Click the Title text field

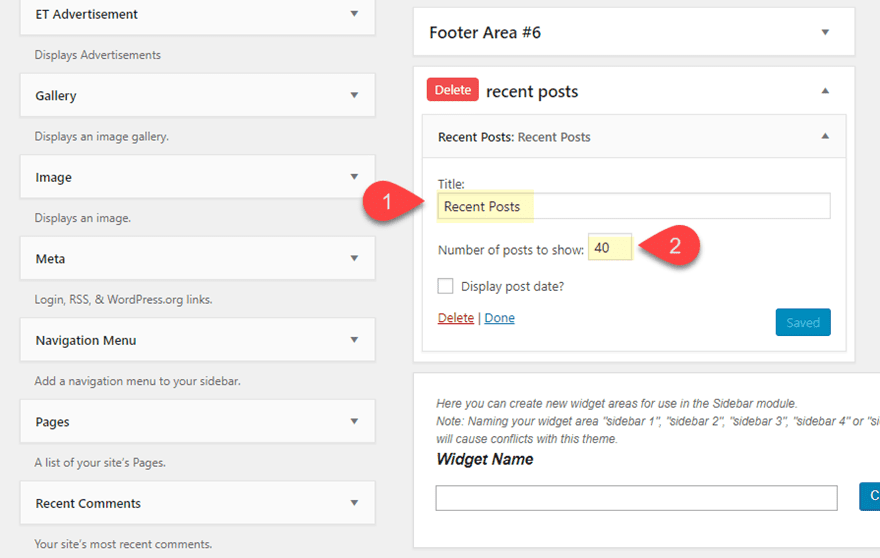point(634,206)
